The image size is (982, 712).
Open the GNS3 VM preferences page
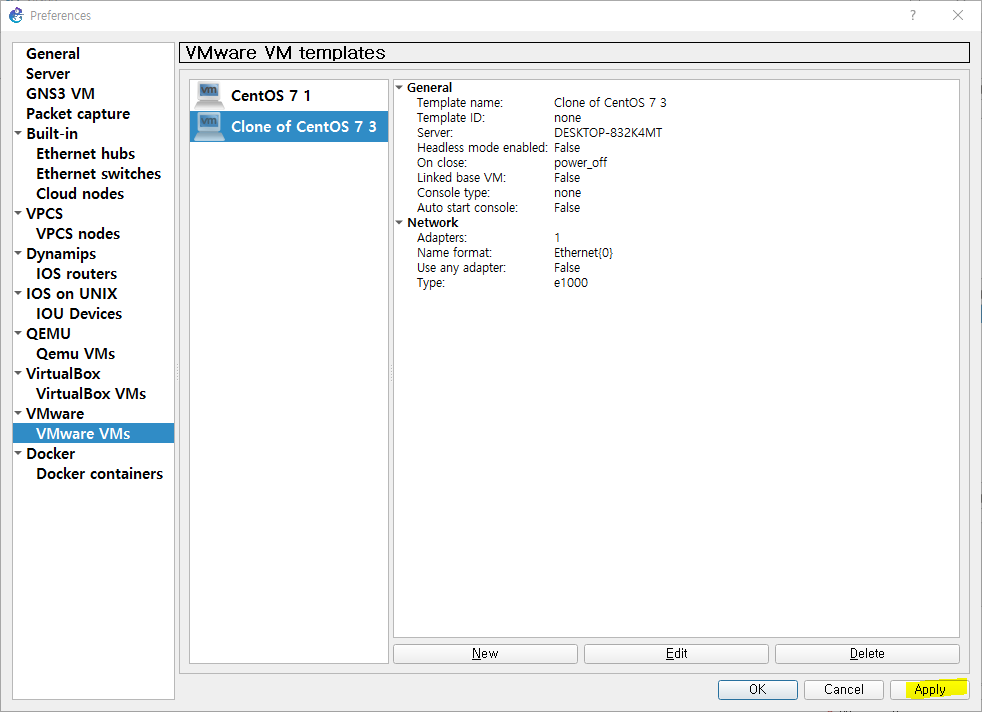(x=60, y=94)
